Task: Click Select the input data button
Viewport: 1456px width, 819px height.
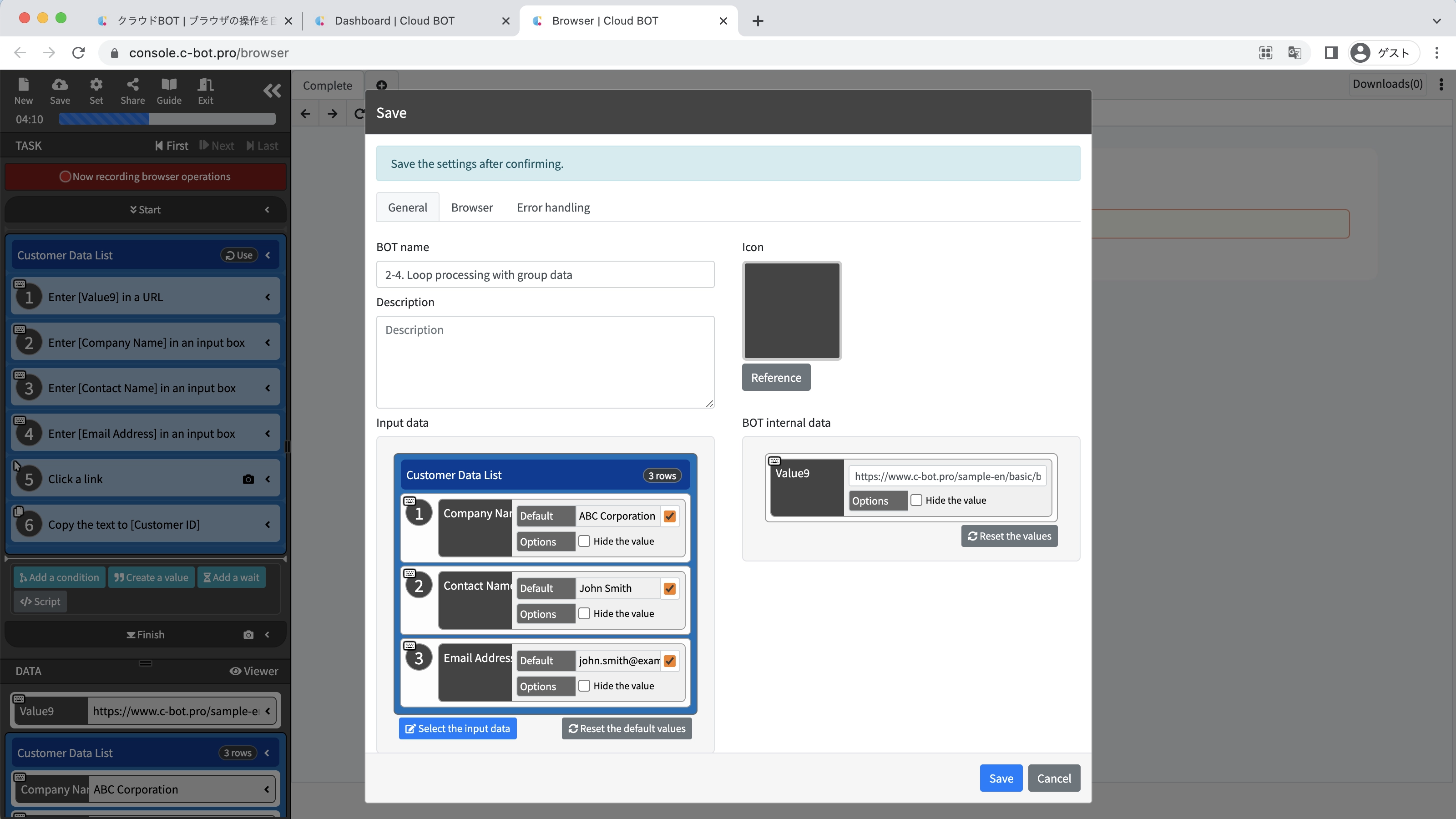Action: pyautogui.click(x=457, y=728)
